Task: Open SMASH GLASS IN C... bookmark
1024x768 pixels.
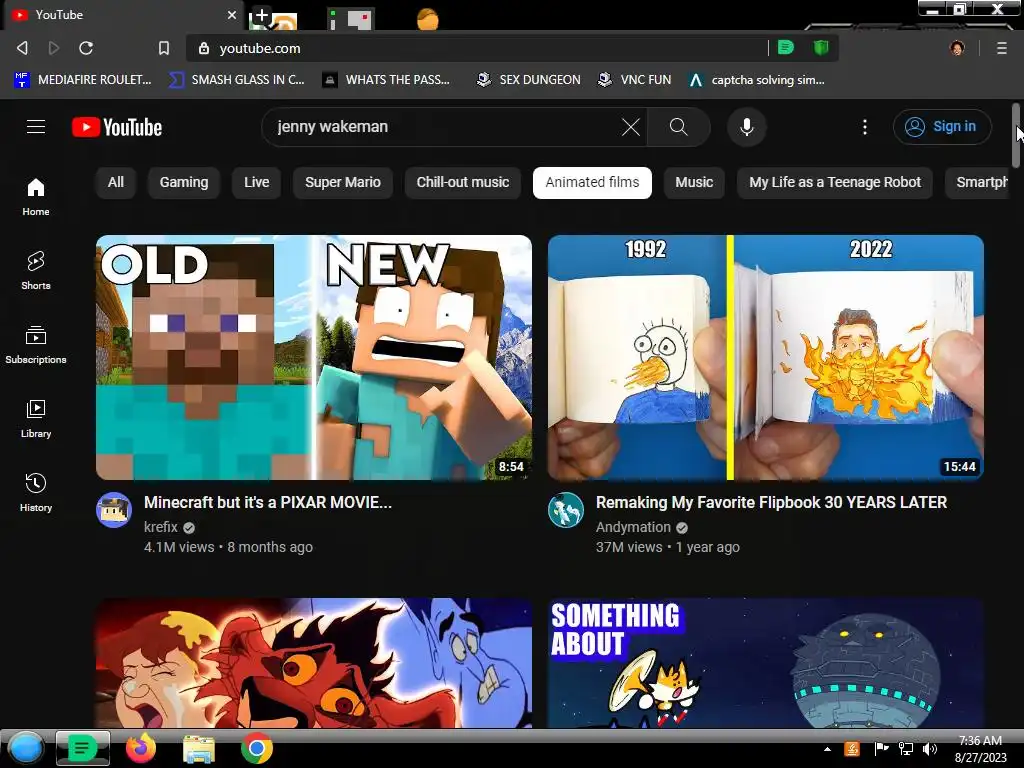Action: (236, 80)
